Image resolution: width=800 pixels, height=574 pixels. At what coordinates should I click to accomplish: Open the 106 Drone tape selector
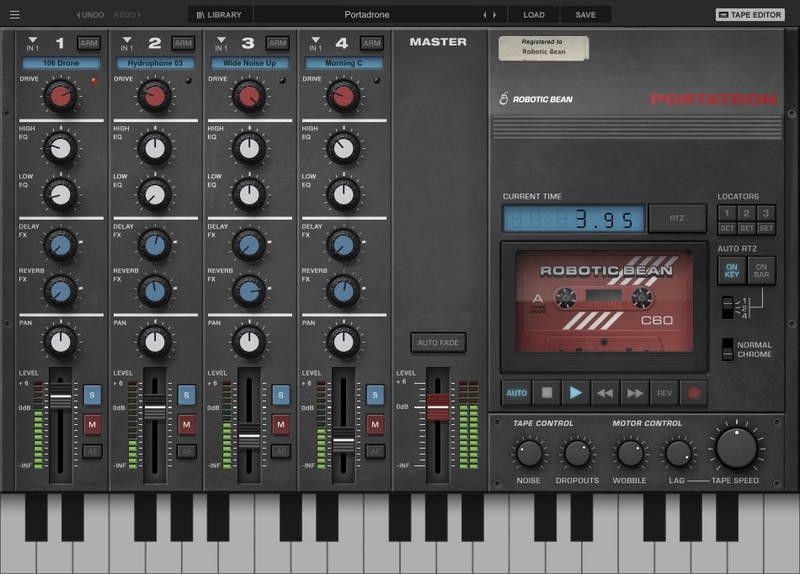[61, 63]
